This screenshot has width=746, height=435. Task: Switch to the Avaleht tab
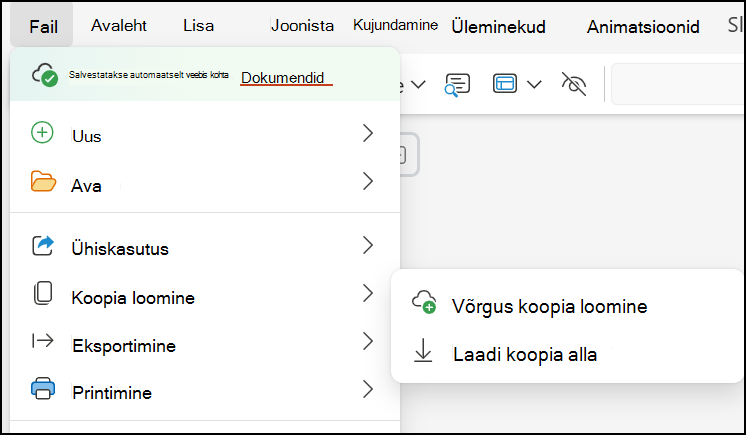pyautogui.click(x=118, y=25)
